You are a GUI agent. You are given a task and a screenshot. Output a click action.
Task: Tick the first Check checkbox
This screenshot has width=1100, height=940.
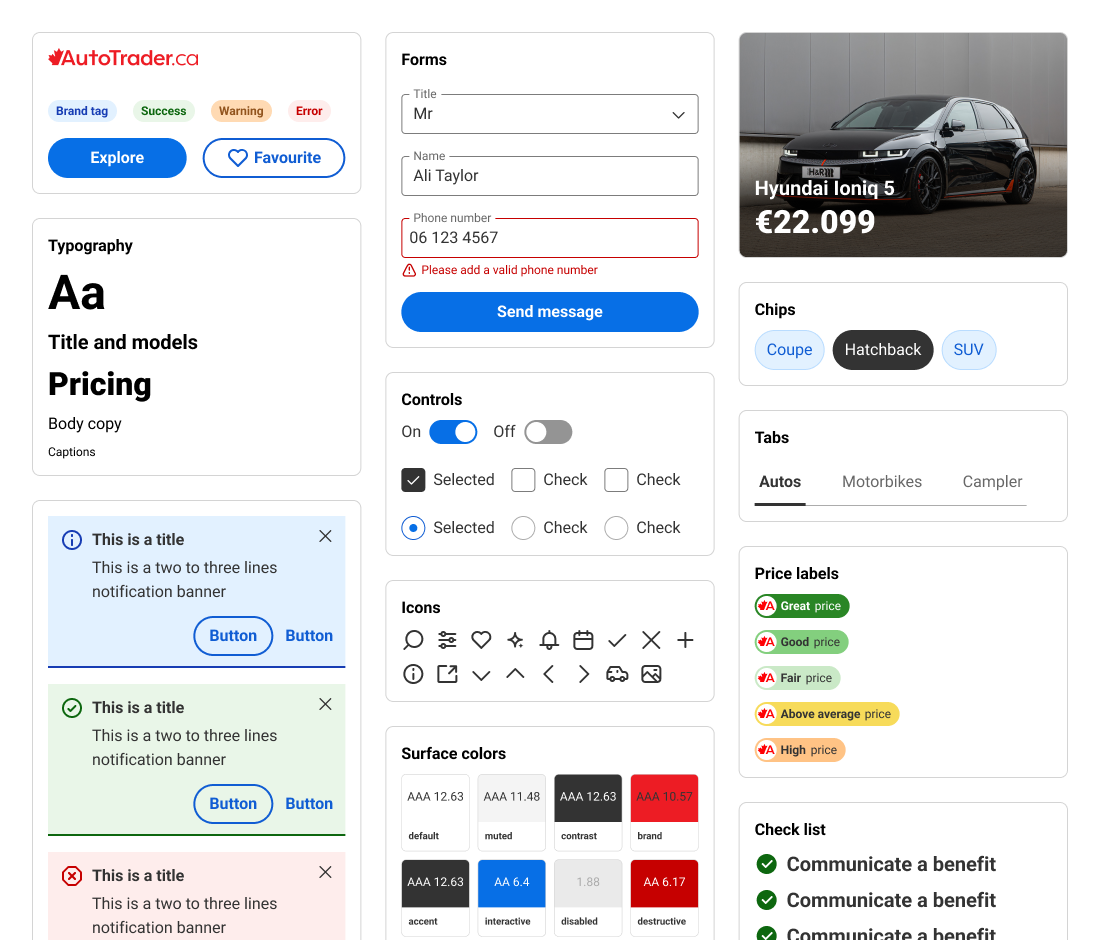tap(523, 480)
